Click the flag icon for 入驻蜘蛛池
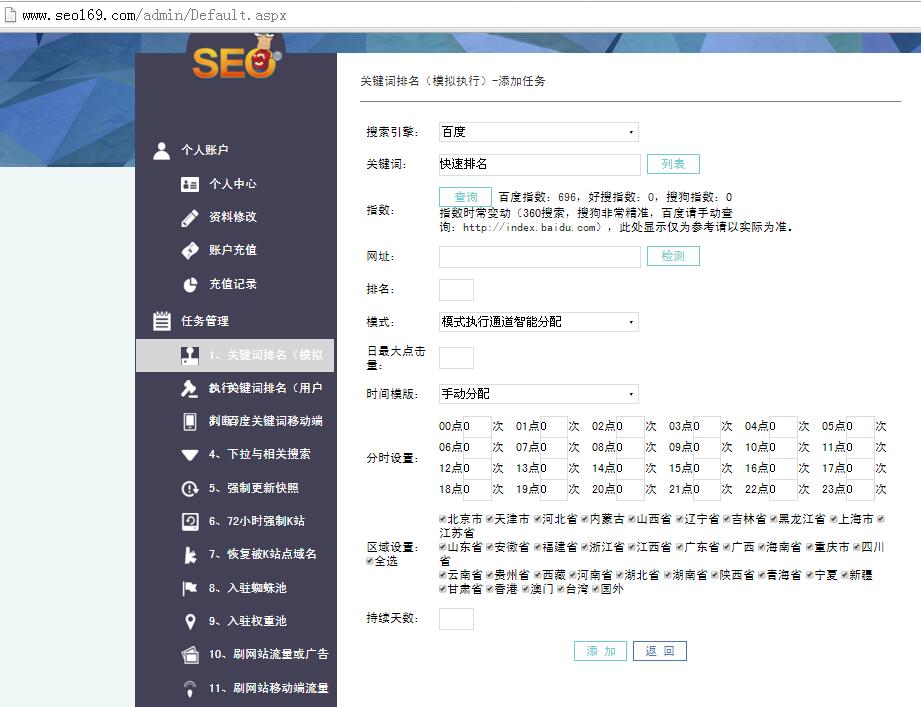 point(190,588)
